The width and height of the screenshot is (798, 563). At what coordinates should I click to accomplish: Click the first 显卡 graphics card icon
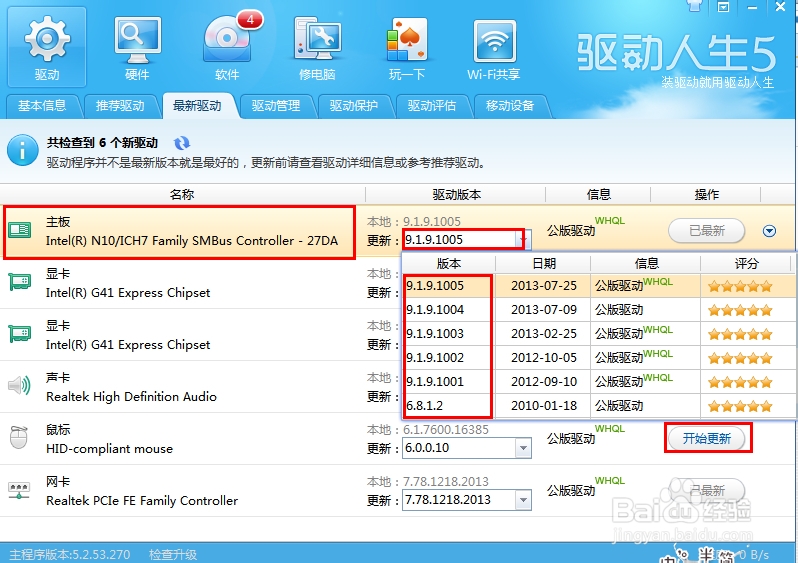(x=20, y=282)
